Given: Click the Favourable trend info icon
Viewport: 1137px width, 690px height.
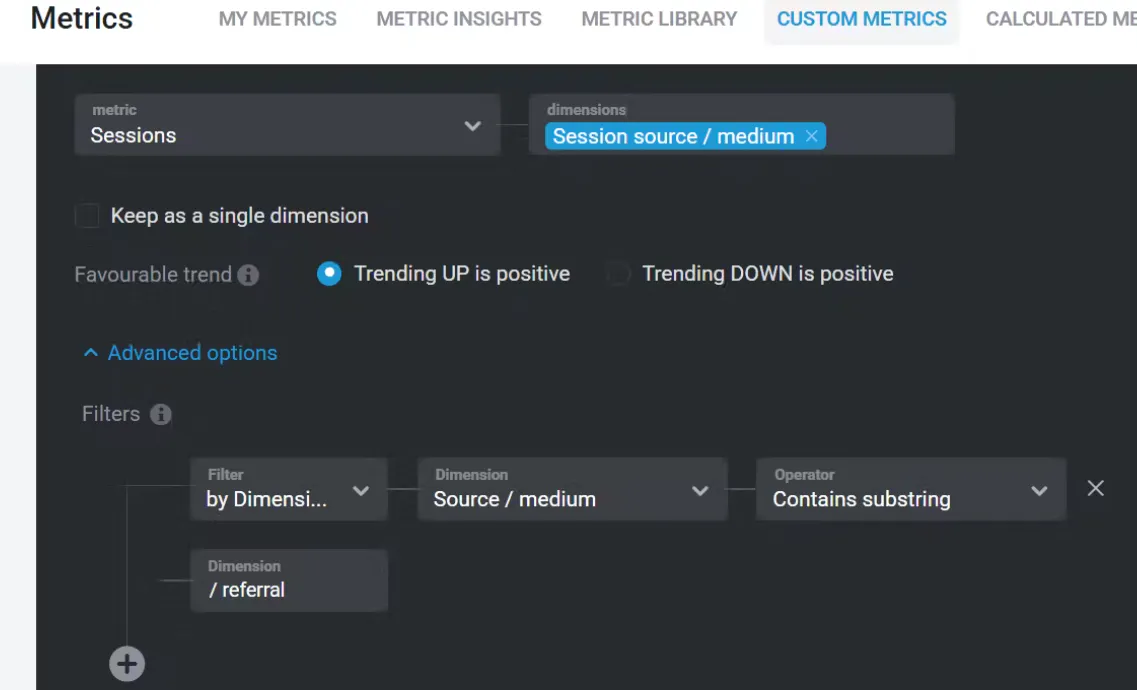Looking at the screenshot, I should pos(248,275).
